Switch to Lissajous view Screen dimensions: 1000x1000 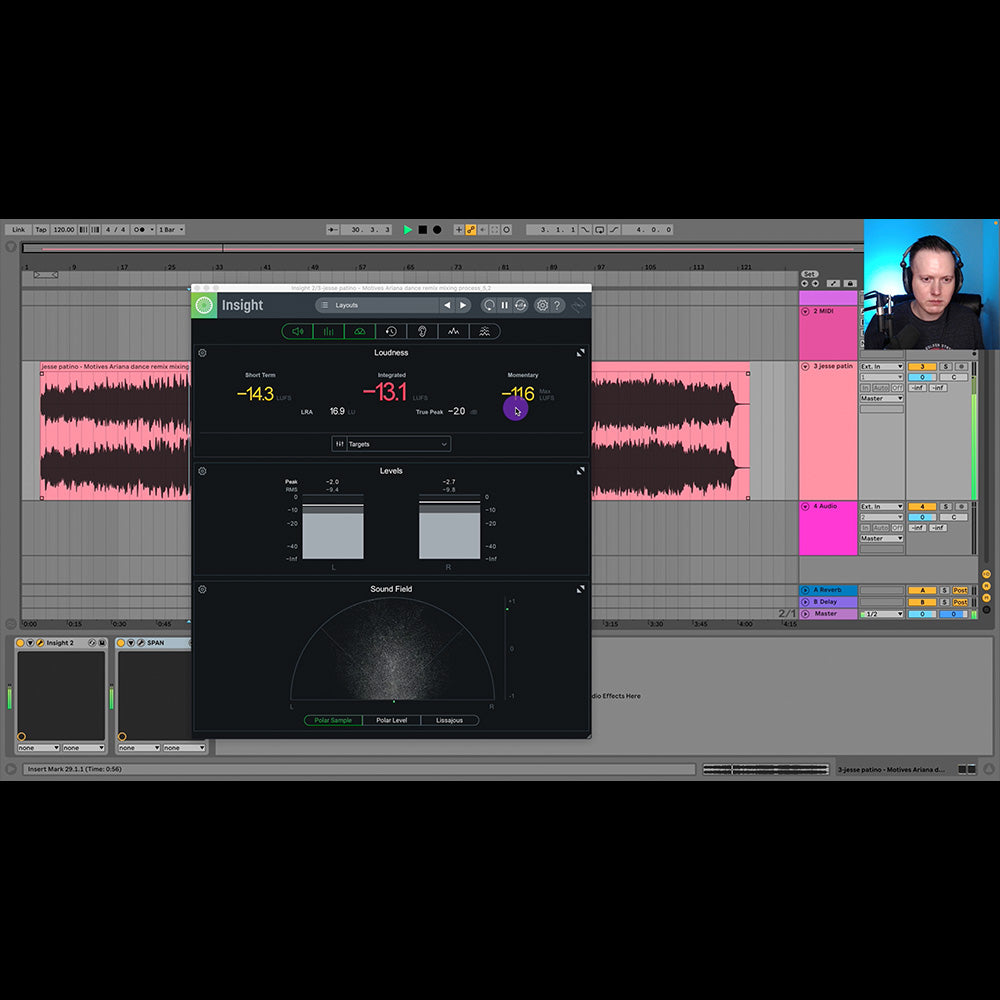[x=449, y=720]
